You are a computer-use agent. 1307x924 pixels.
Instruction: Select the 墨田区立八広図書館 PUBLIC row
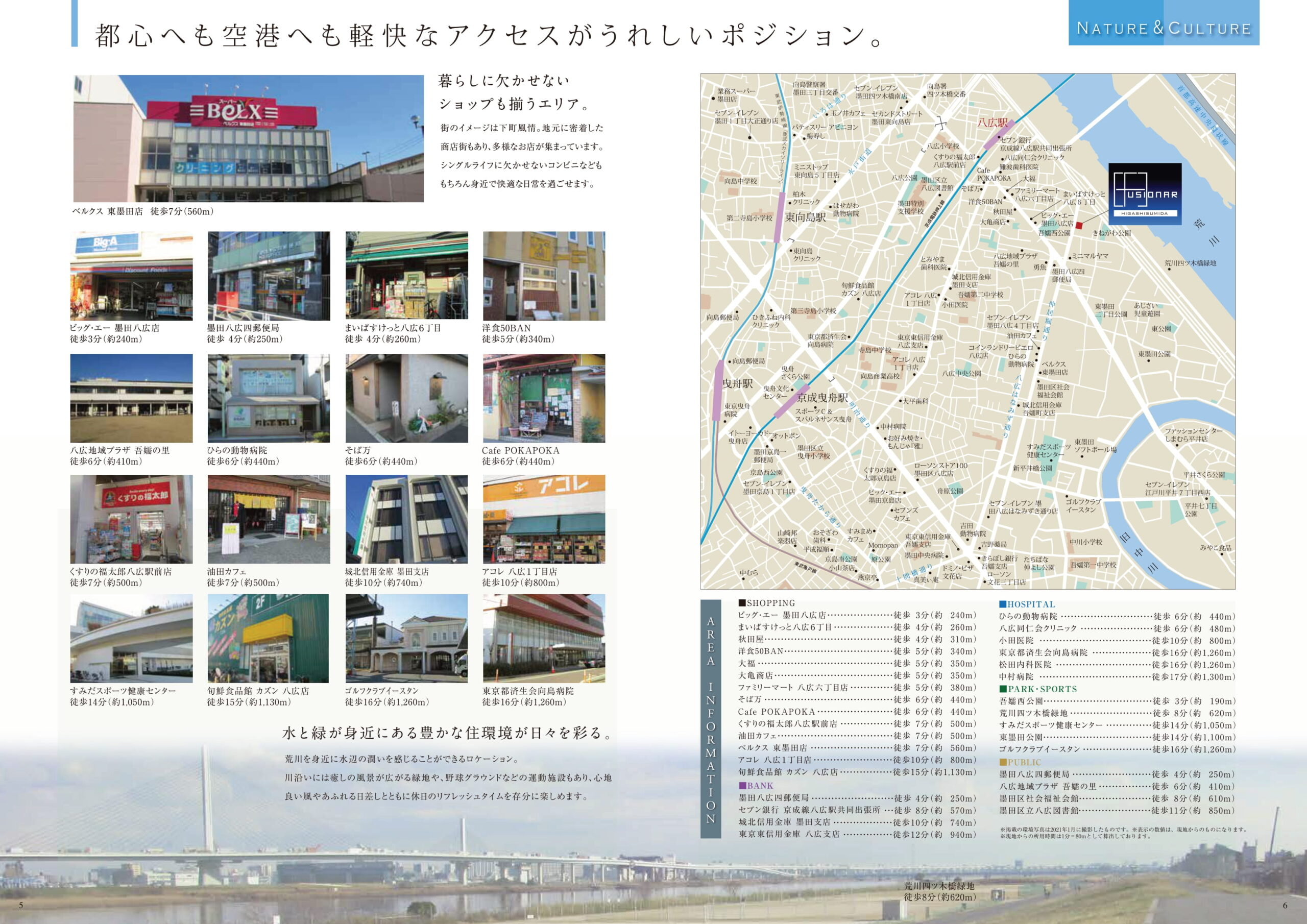pos(1117,810)
